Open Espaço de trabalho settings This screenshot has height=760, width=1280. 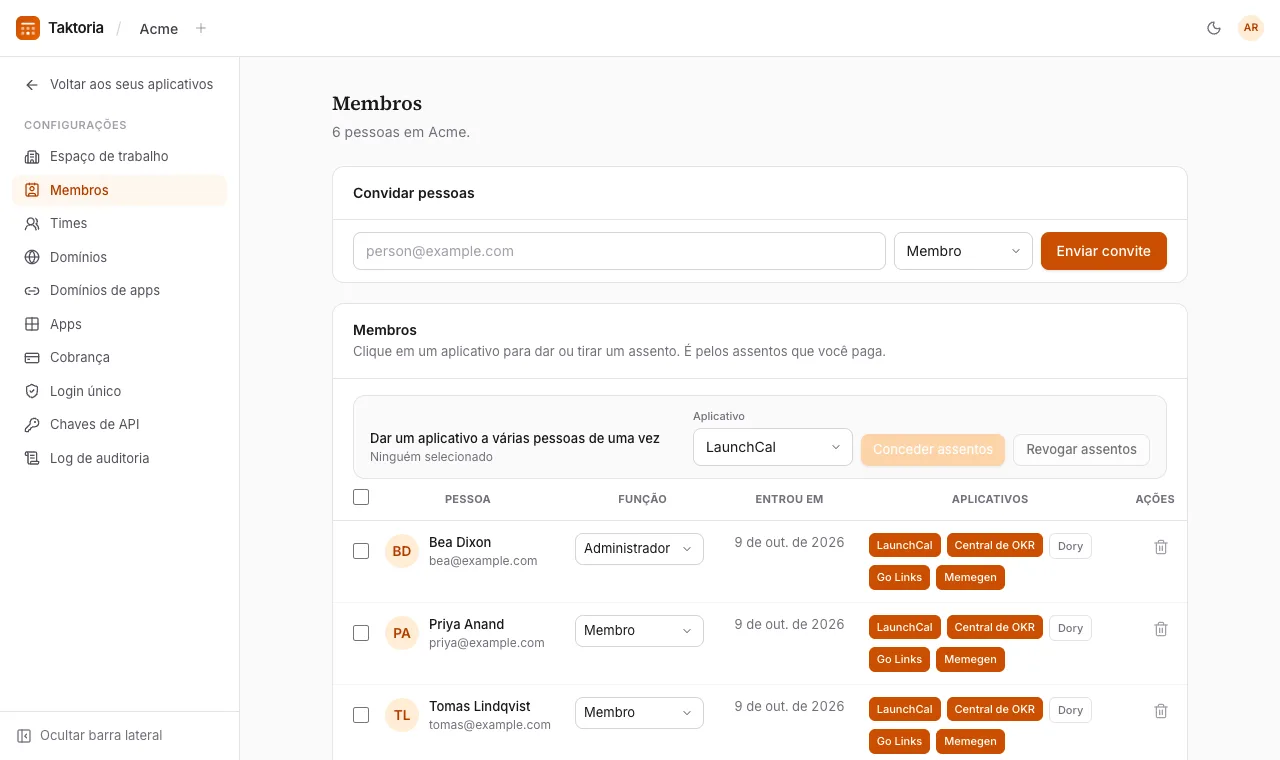click(x=119, y=156)
